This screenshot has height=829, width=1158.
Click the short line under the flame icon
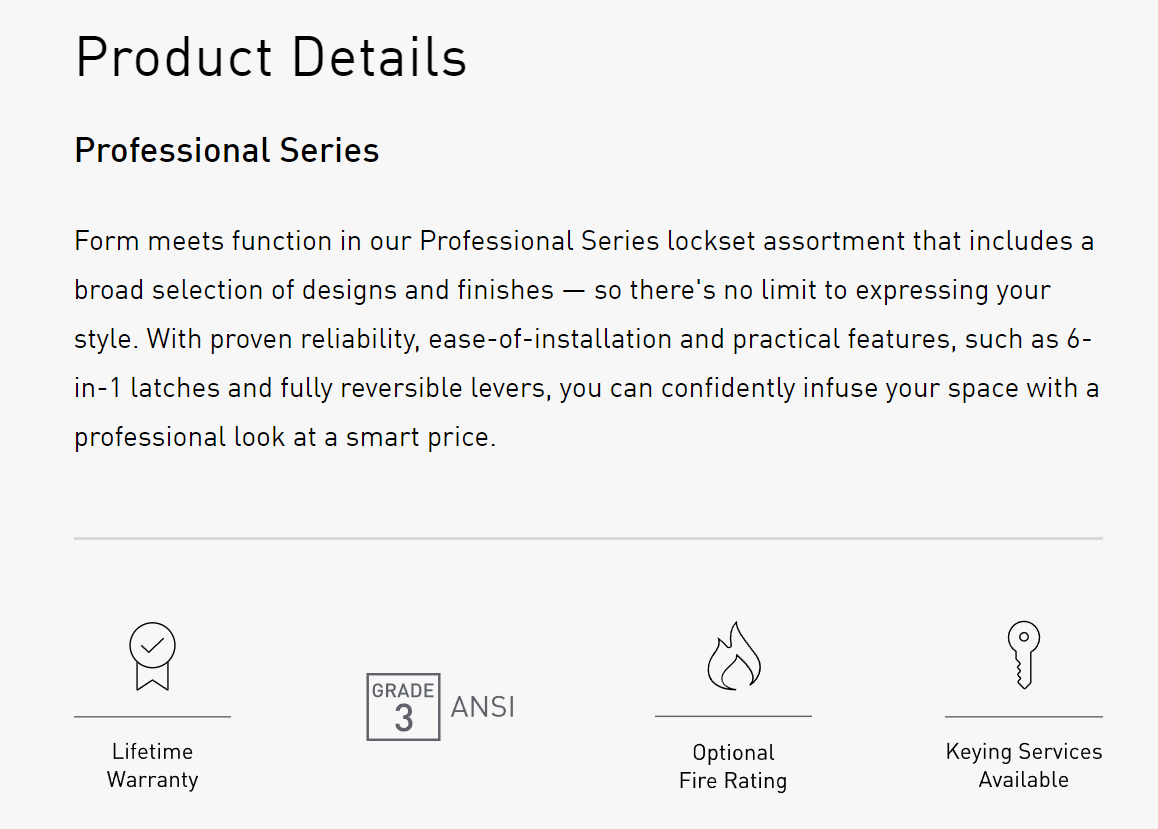click(x=733, y=717)
